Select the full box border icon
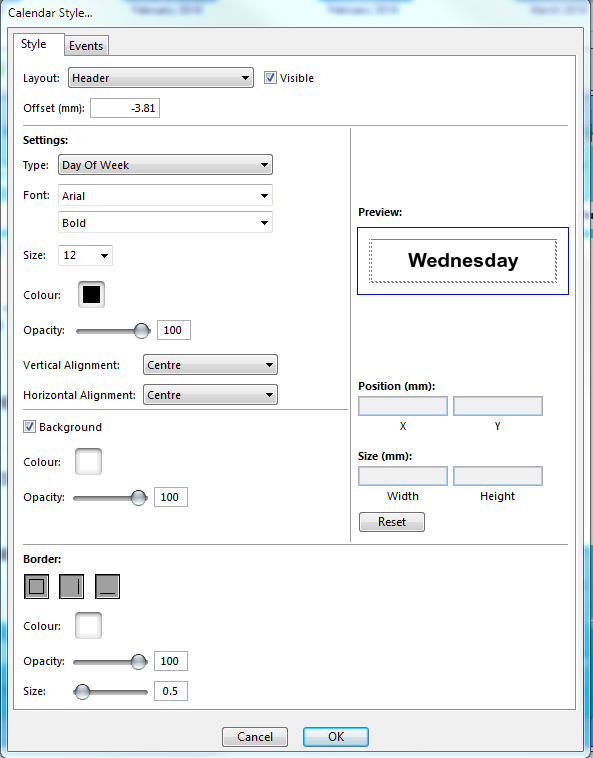This screenshot has height=758, width=593. 36,586
